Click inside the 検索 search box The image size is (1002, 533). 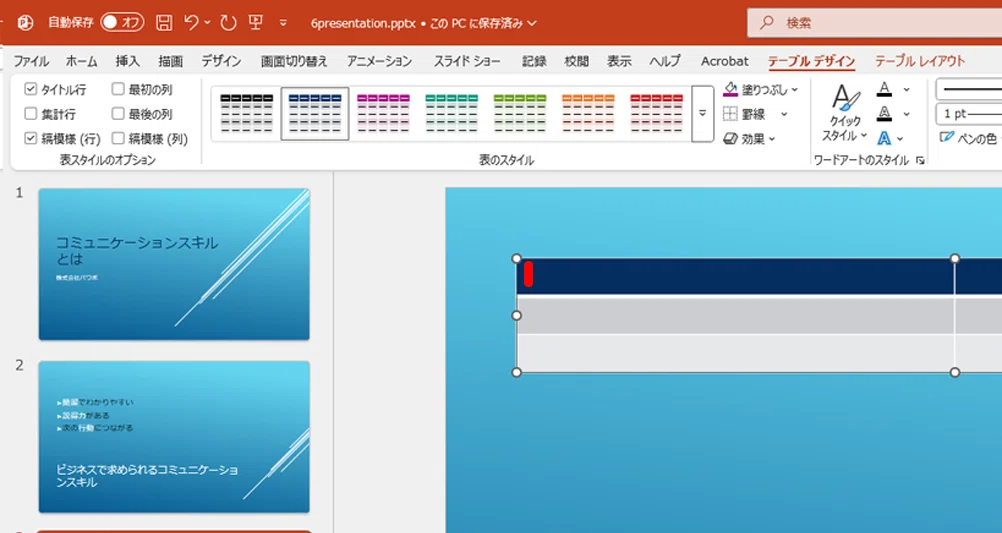point(875,23)
